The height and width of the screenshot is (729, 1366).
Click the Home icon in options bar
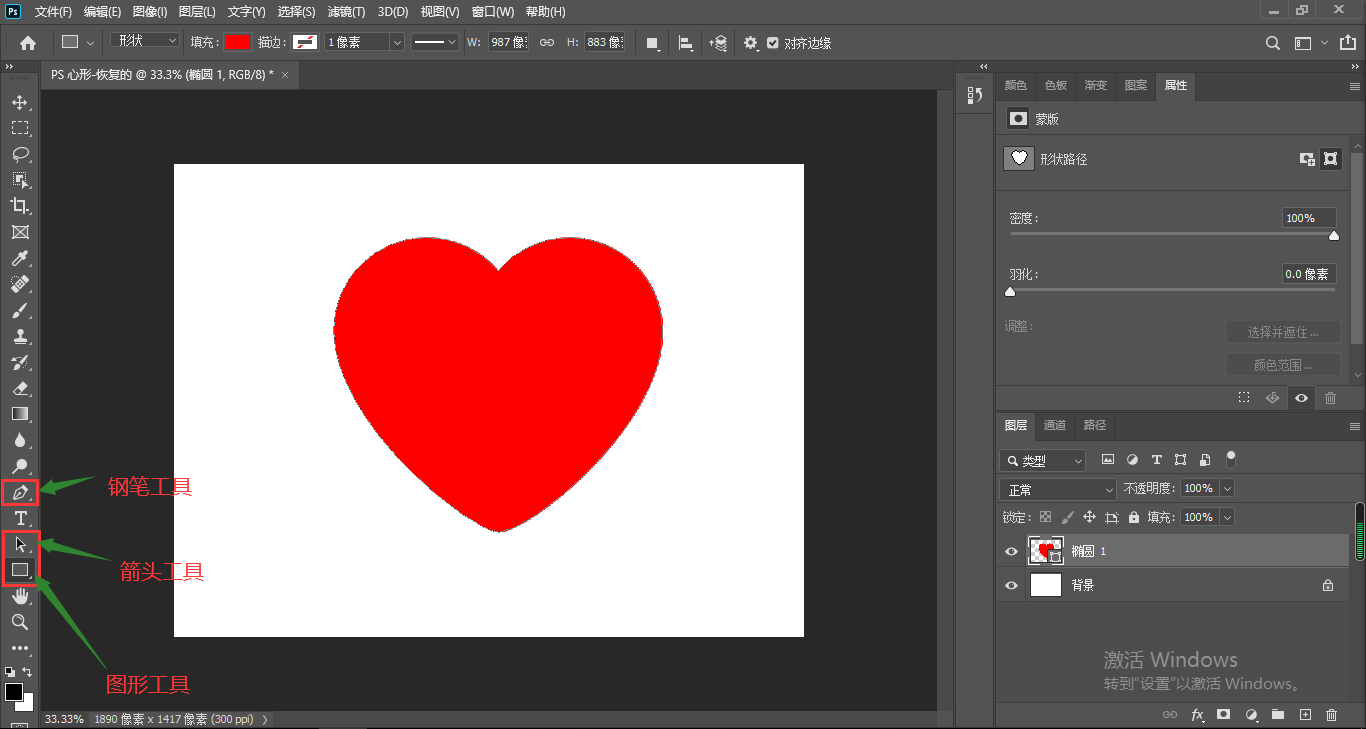pyautogui.click(x=28, y=43)
